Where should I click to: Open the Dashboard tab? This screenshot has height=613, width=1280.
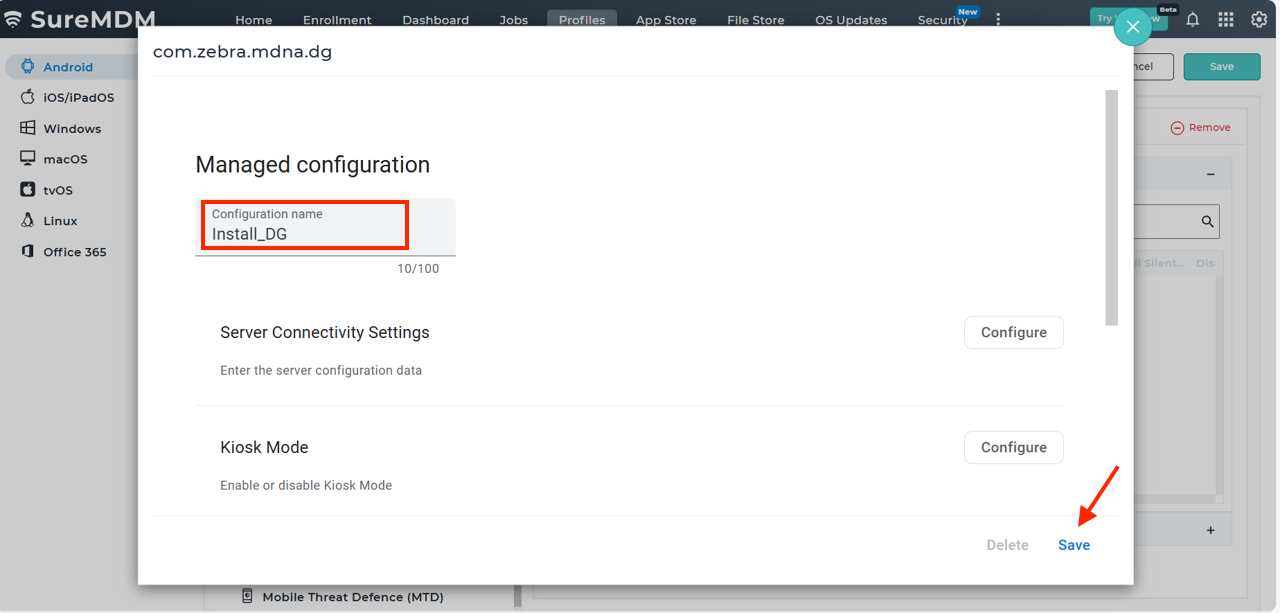pos(435,20)
